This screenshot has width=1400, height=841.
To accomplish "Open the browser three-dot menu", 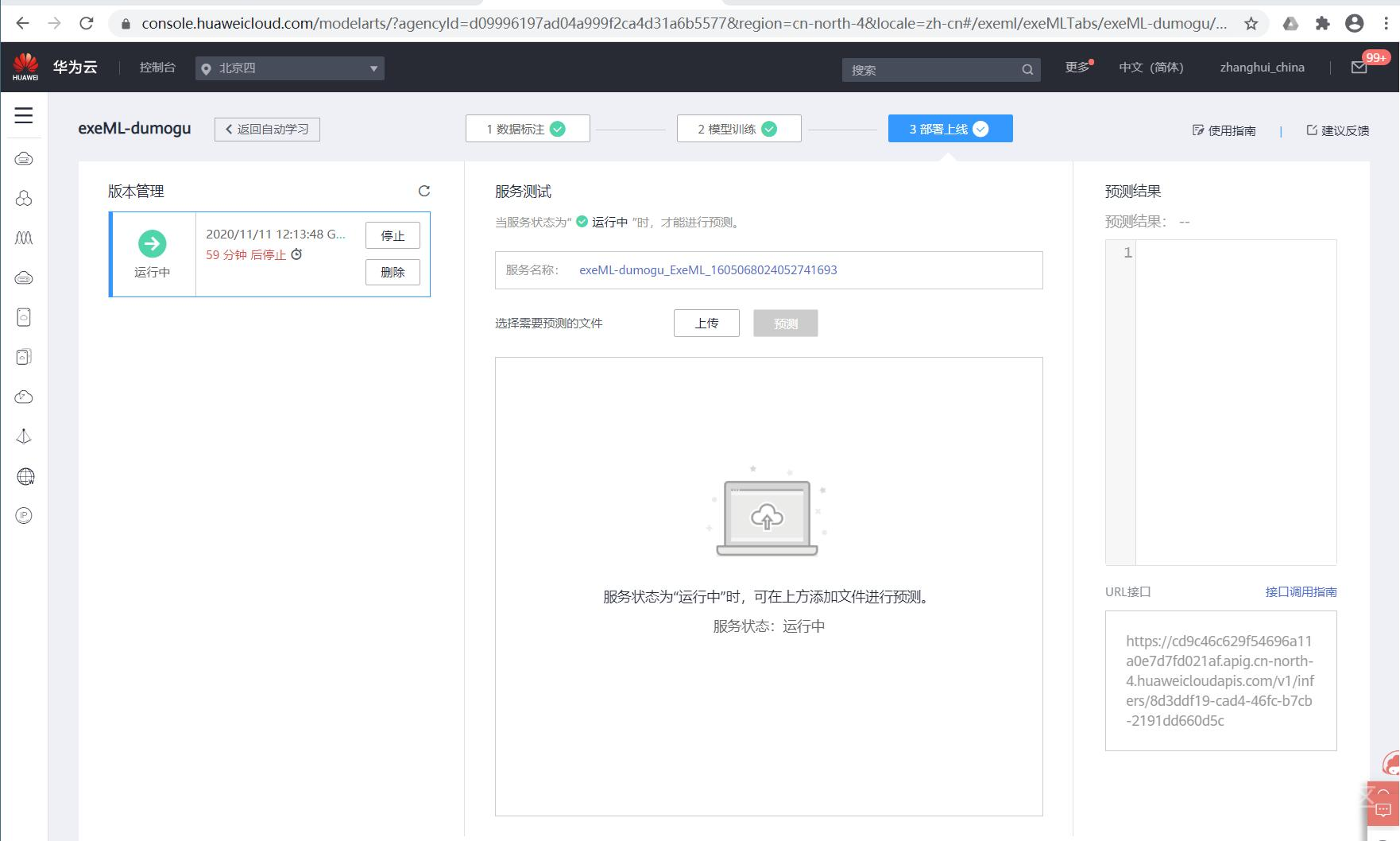I will point(1386,23).
